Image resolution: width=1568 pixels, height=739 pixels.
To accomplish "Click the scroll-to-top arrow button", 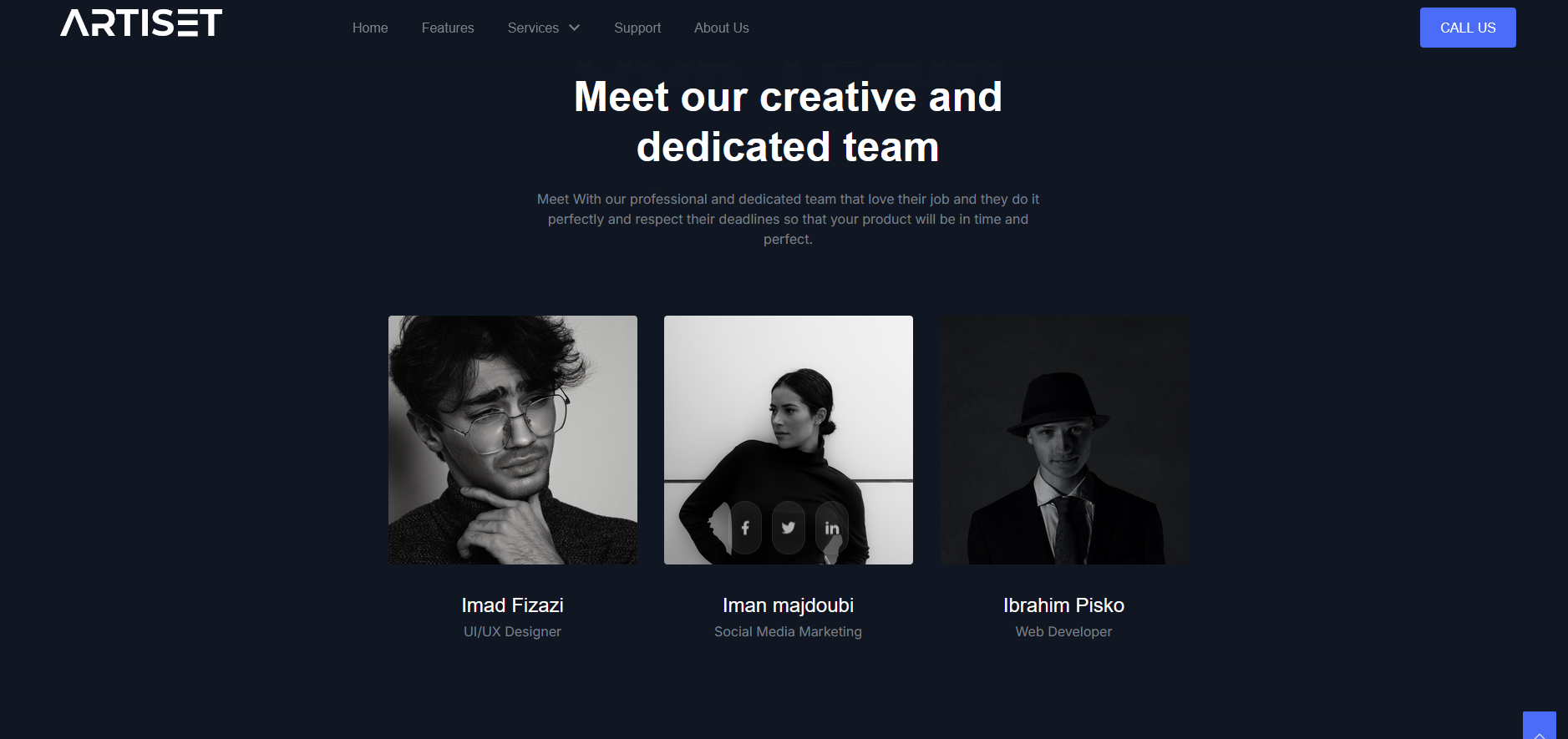I will coord(1539,726).
